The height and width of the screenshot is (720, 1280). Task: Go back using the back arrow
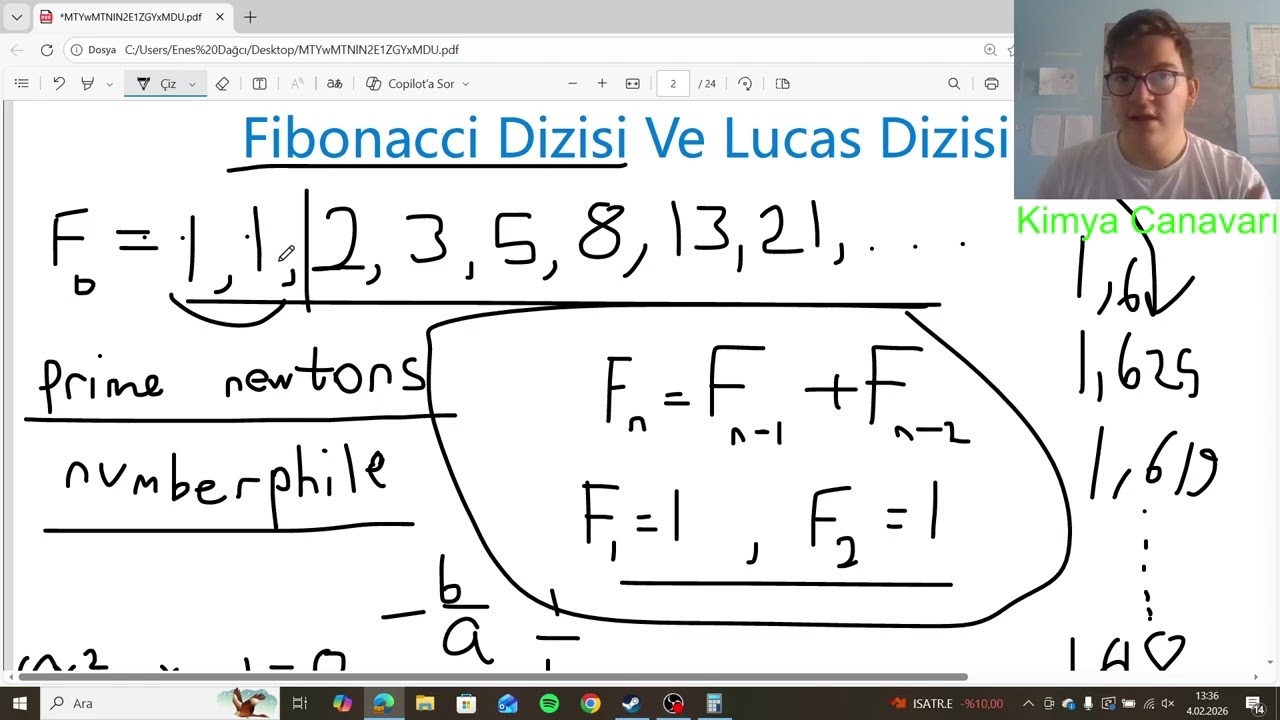click(17, 49)
